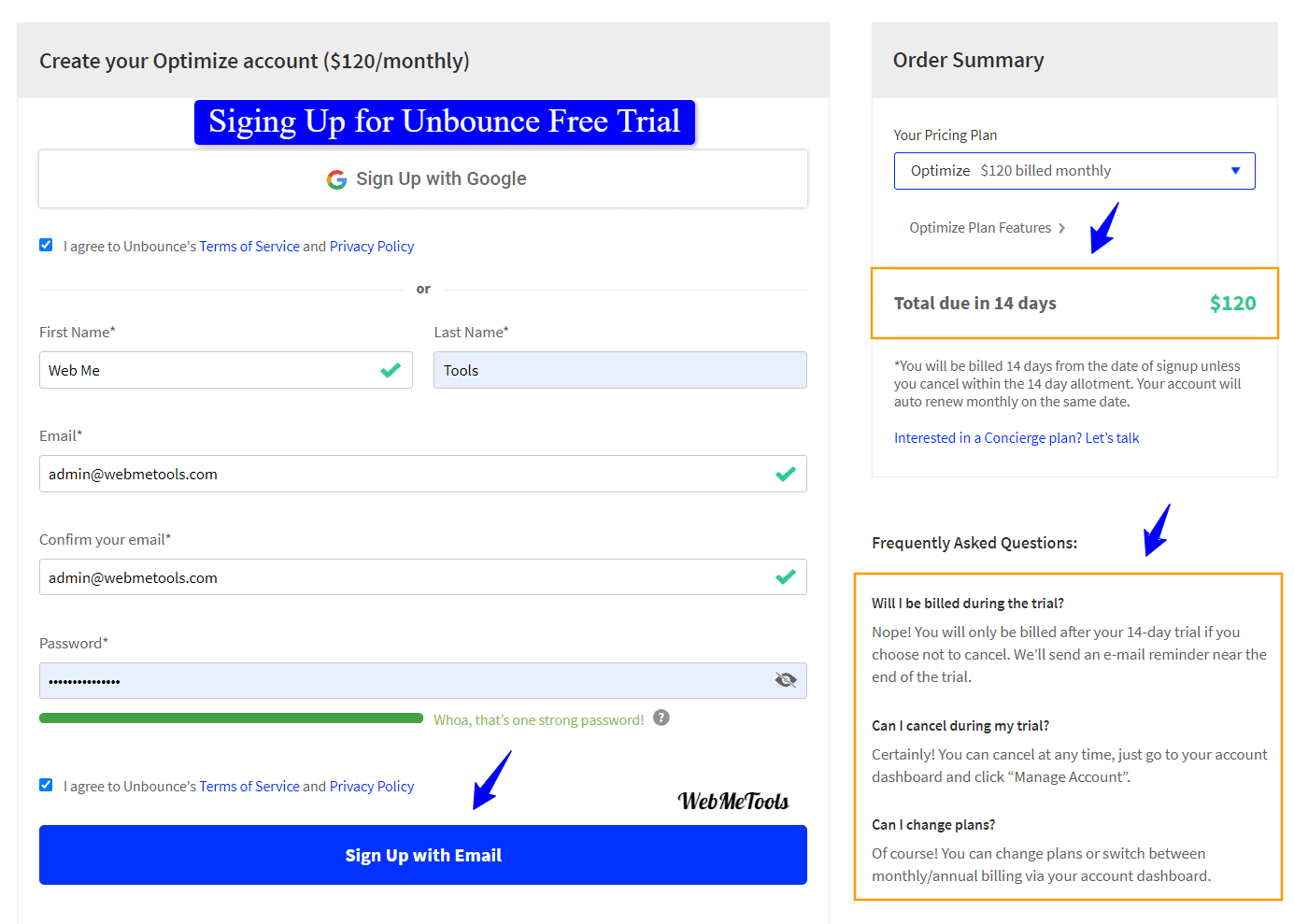Click the Total due in 14 days text

point(975,304)
